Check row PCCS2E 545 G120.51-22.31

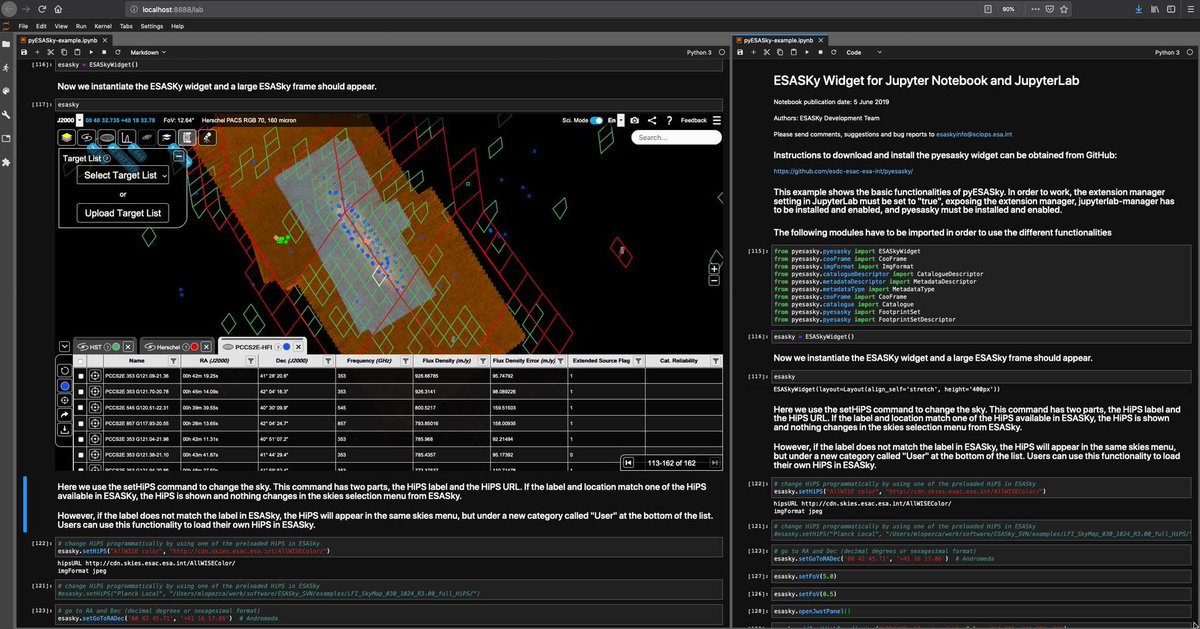80,408
